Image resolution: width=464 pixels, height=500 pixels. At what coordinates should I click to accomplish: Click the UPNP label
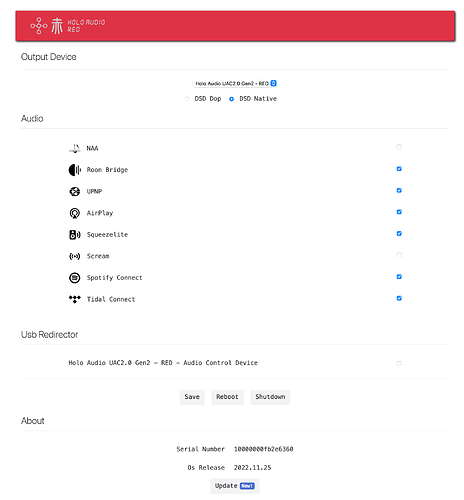(94, 191)
